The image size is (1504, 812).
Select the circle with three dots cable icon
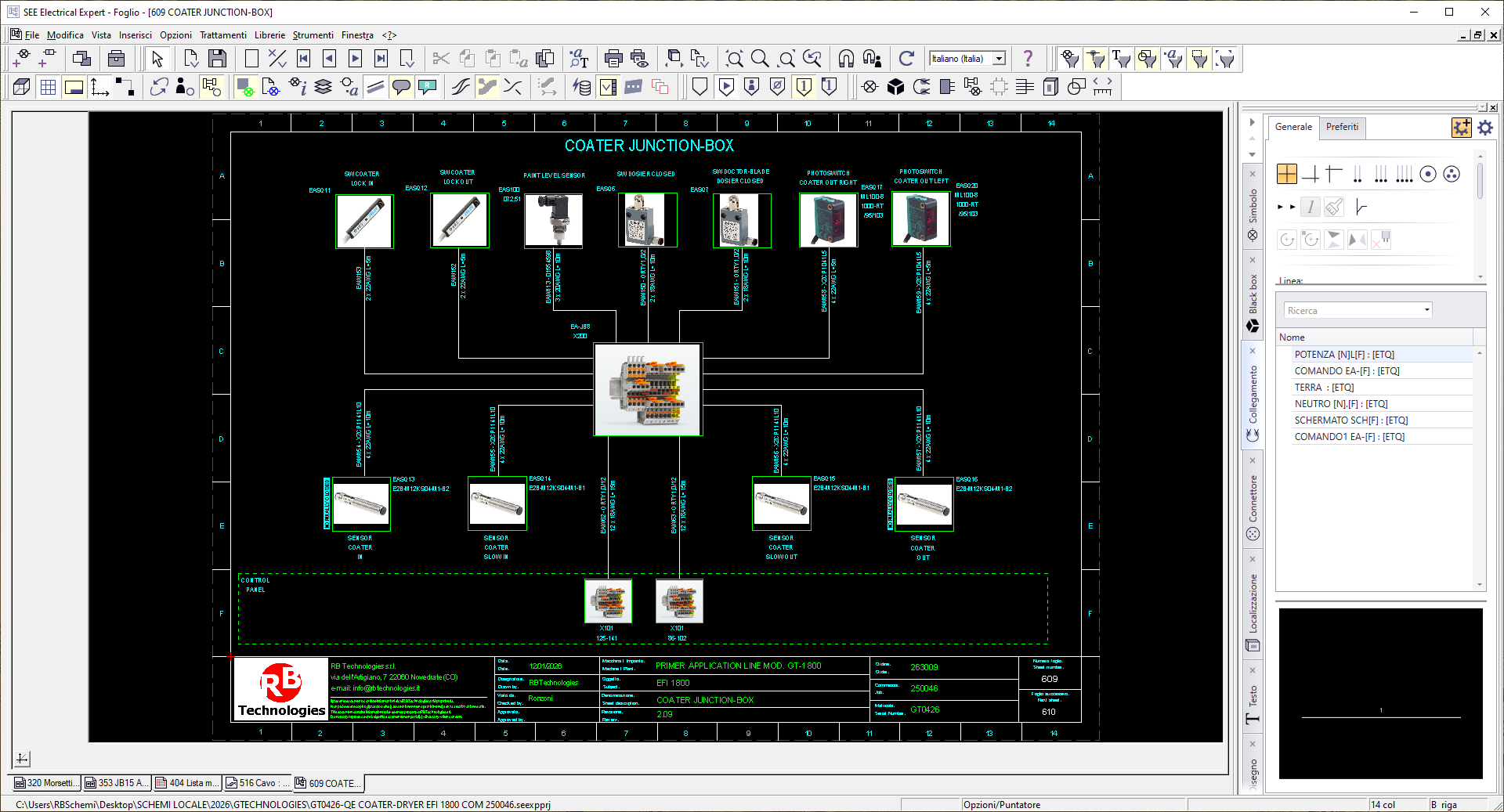(x=1452, y=174)
